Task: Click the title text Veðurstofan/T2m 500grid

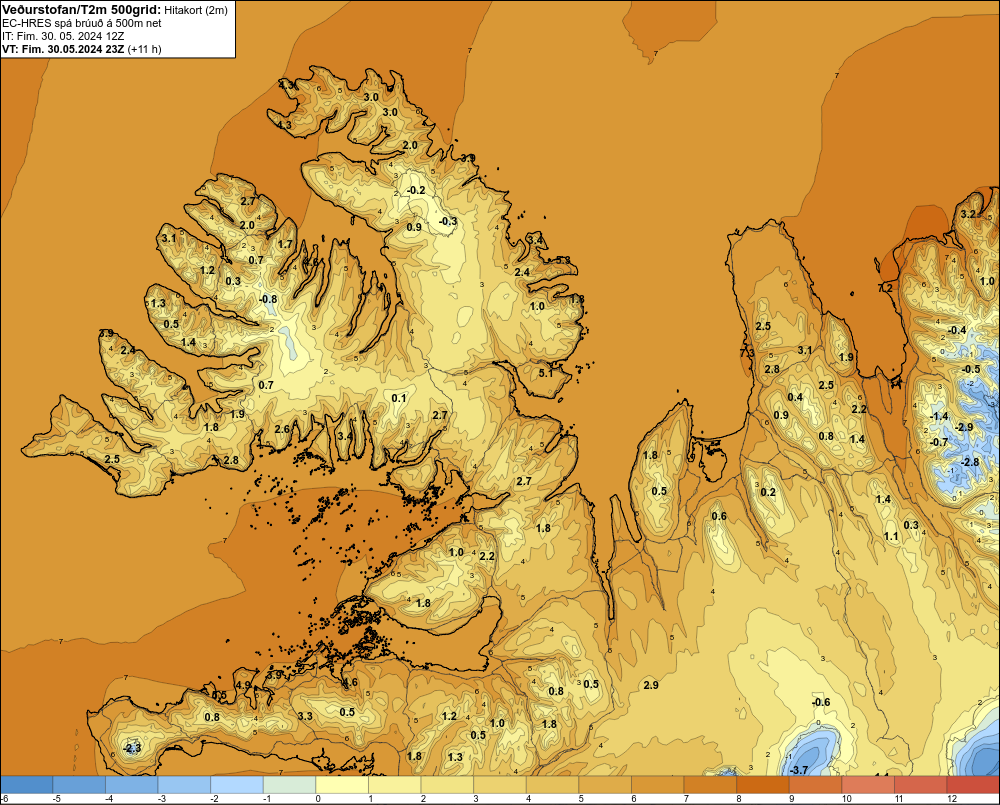Action: 82,9
